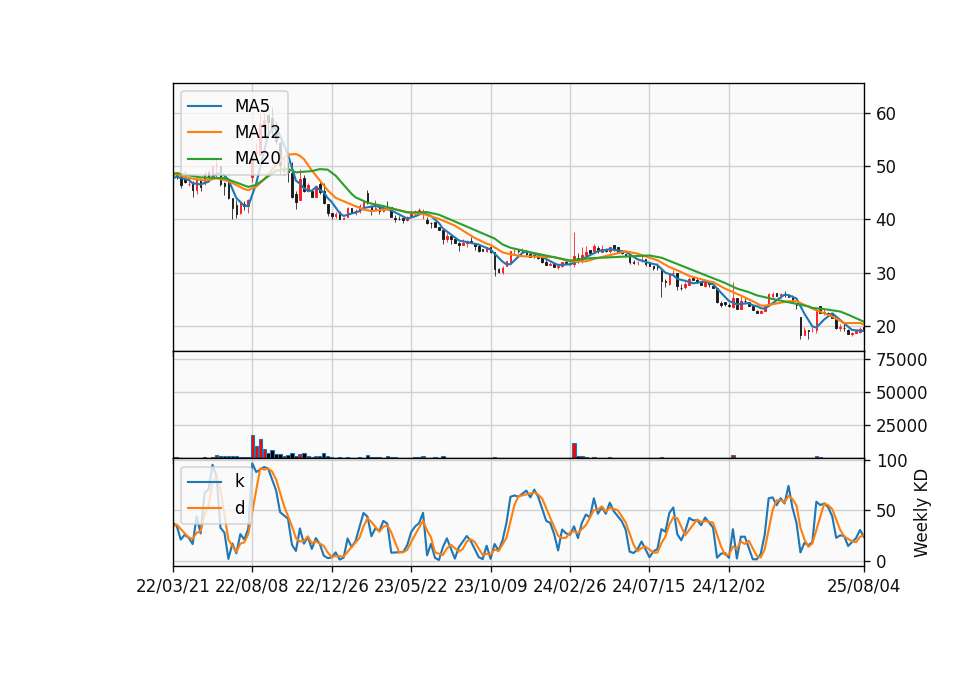The image size is (960, 690).
Task: Click the 24/07/15 date tick label
Action: coord(649,586)
